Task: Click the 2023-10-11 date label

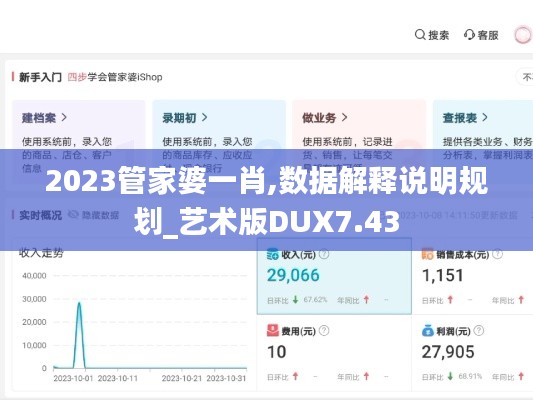Action: point(118,378)
